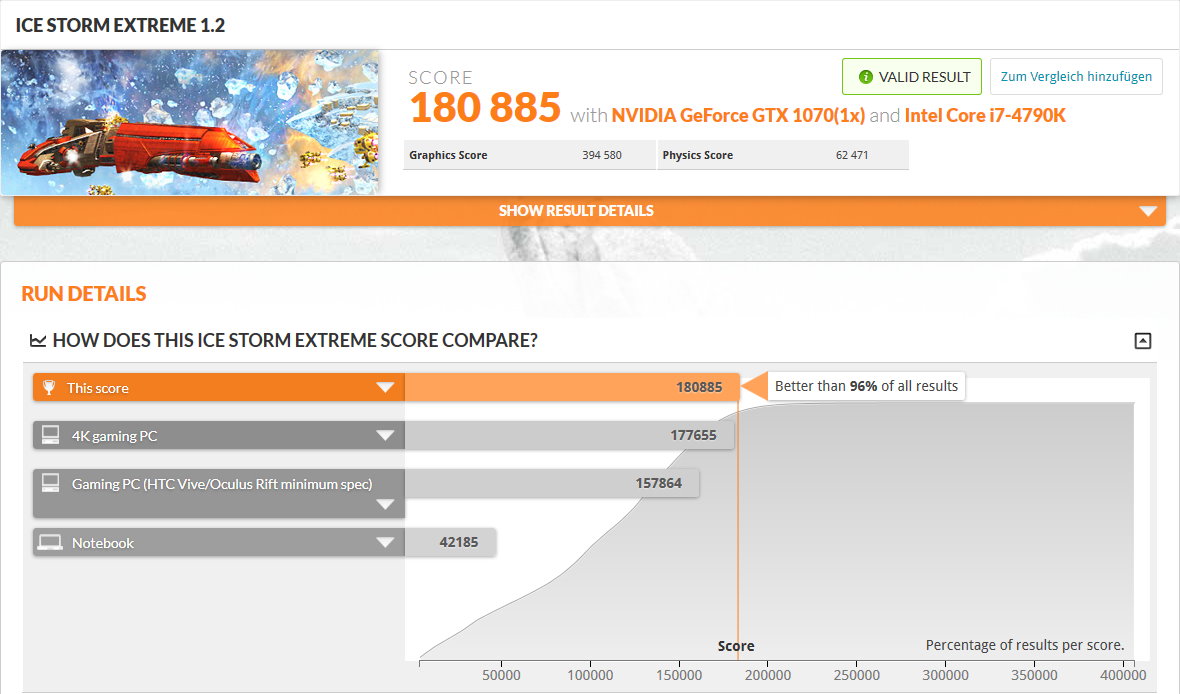
Task: Click the Ice Storm benchmark thumbnail image
Action: pos(190,122)
